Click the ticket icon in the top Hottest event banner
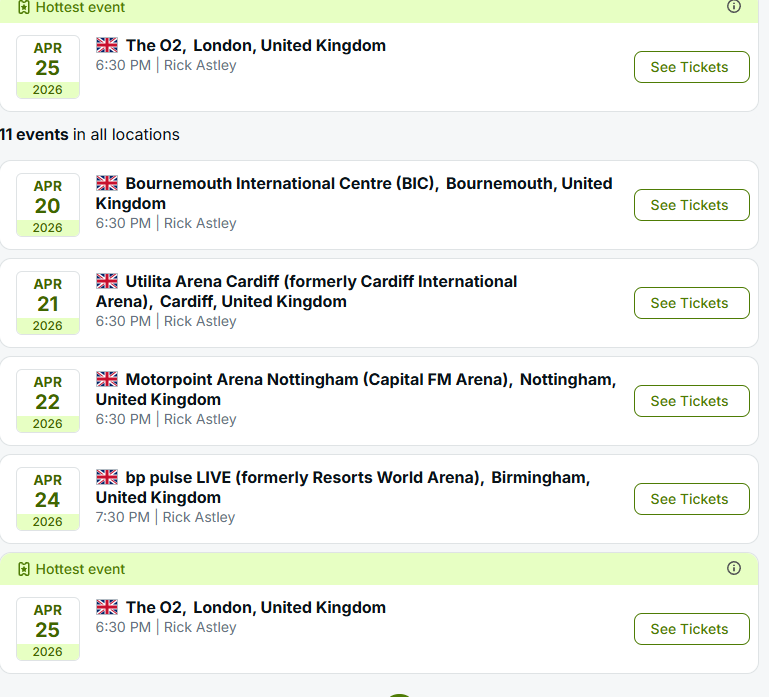The height and width of the screenshot is (697, 769). point(24,7)
